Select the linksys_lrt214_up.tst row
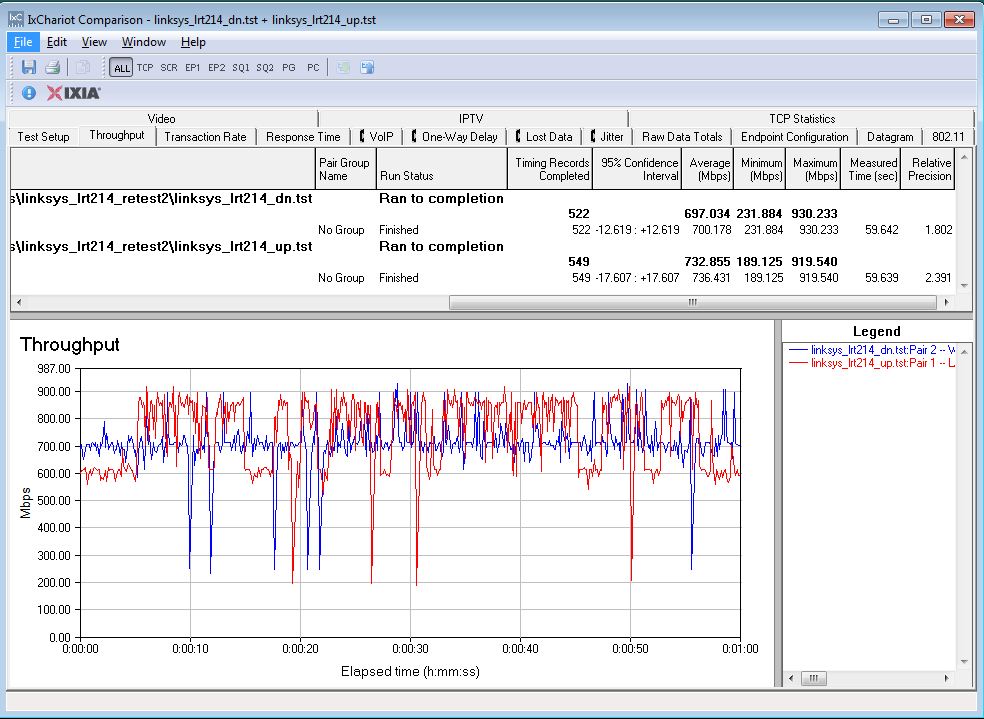Viewport: 984px width, 719px height. [483, 247]
